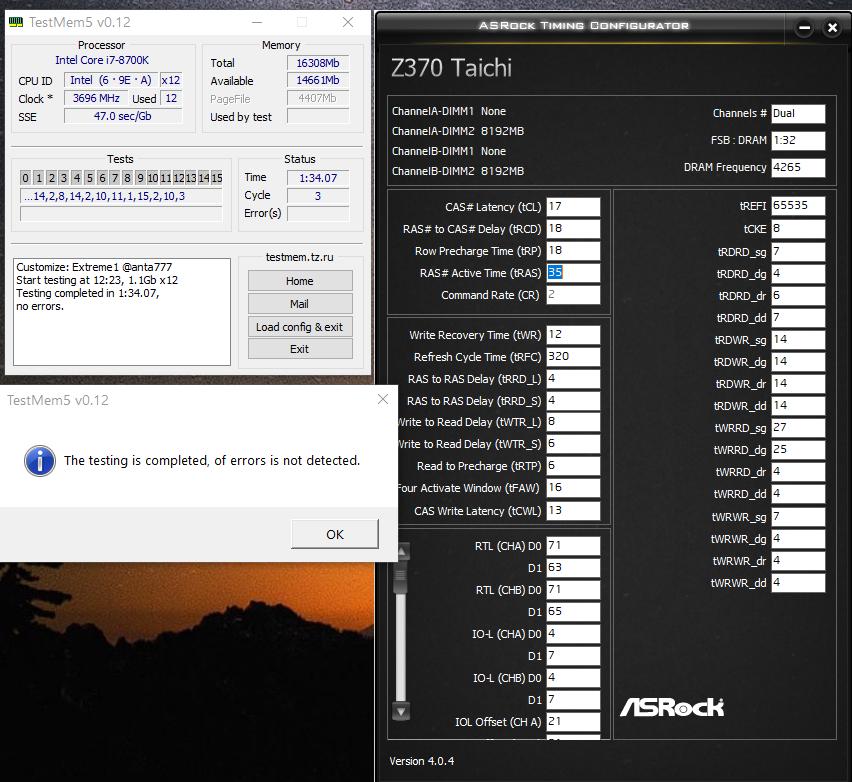Click the CAS Write Latency (tCWL) field
852x782 pixels.
[x=573, y=511]
